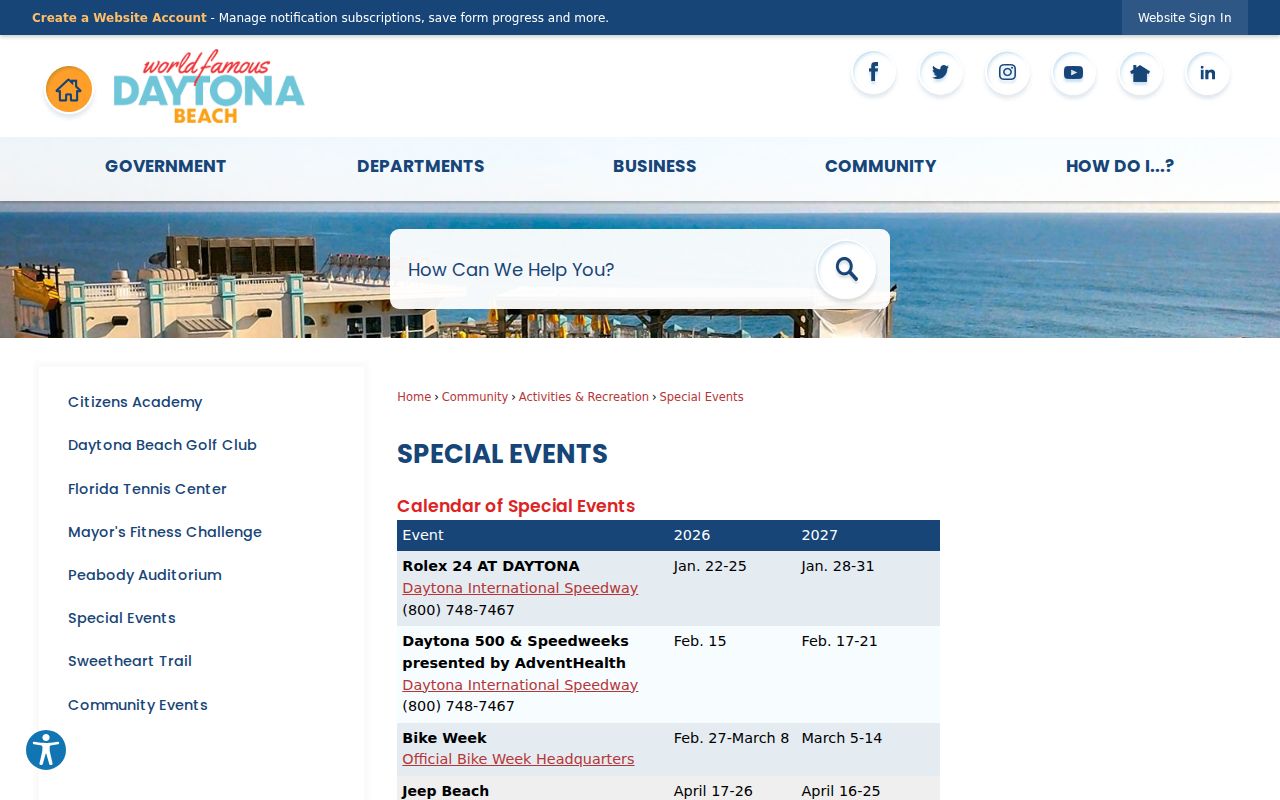Open Speedway link under Rolex 24
This screenshot has height=800, width=1280.
click(x=520, y=588)
